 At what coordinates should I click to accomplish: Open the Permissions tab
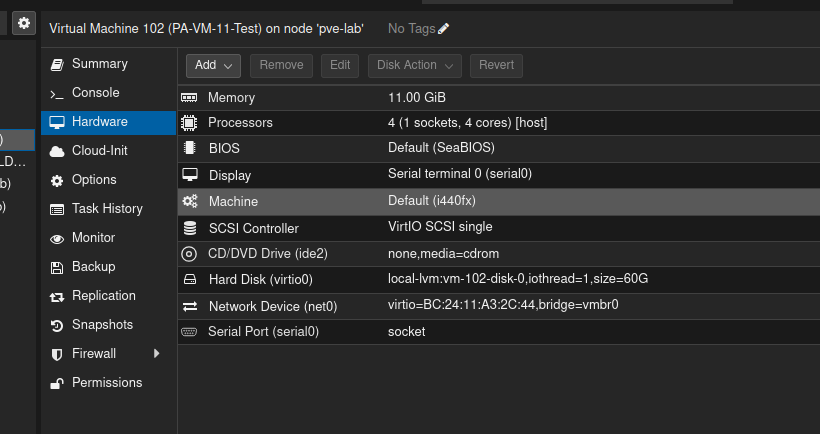tap(108, 383)
